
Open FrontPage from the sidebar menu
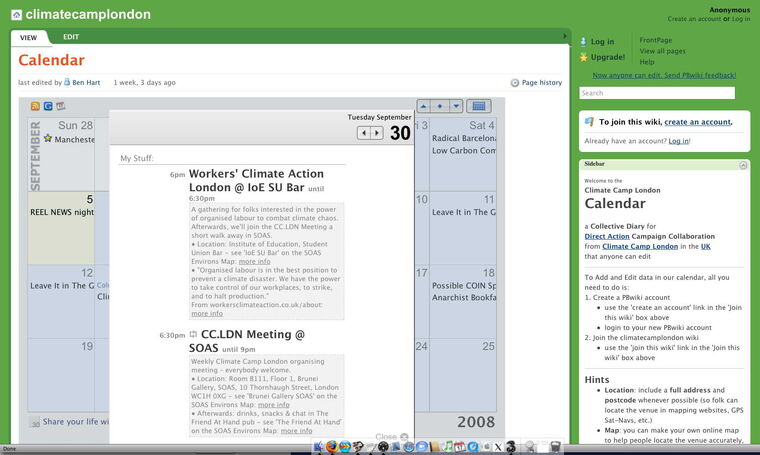tap(655, 40)
